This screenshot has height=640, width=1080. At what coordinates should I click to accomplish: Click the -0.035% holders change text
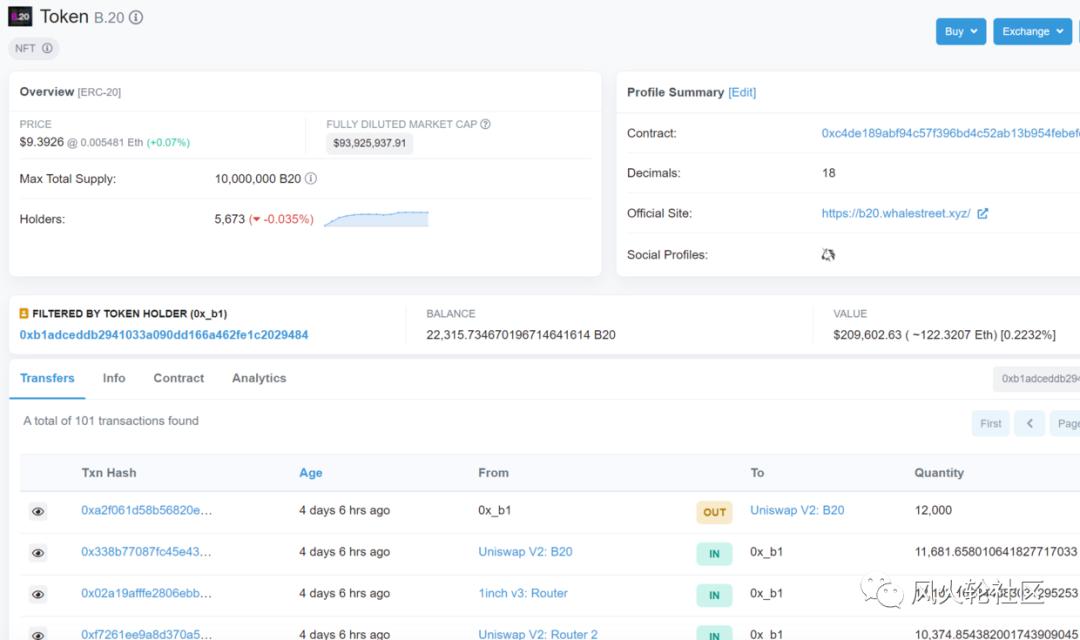(x=281, y=219)
